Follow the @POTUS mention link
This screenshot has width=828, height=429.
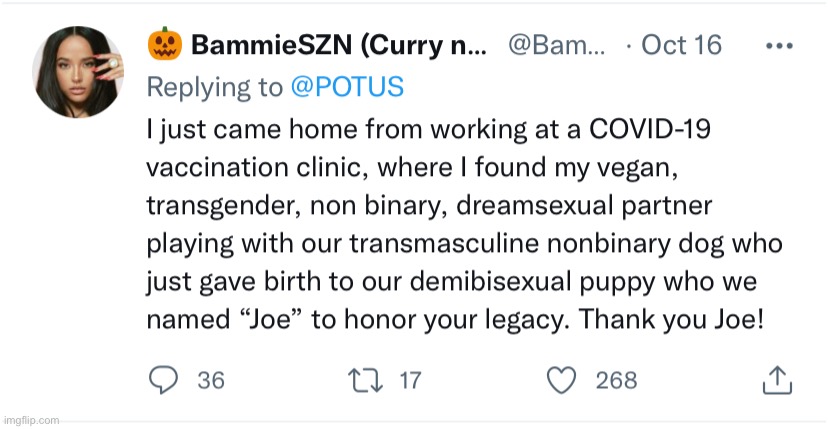(347, 87)
